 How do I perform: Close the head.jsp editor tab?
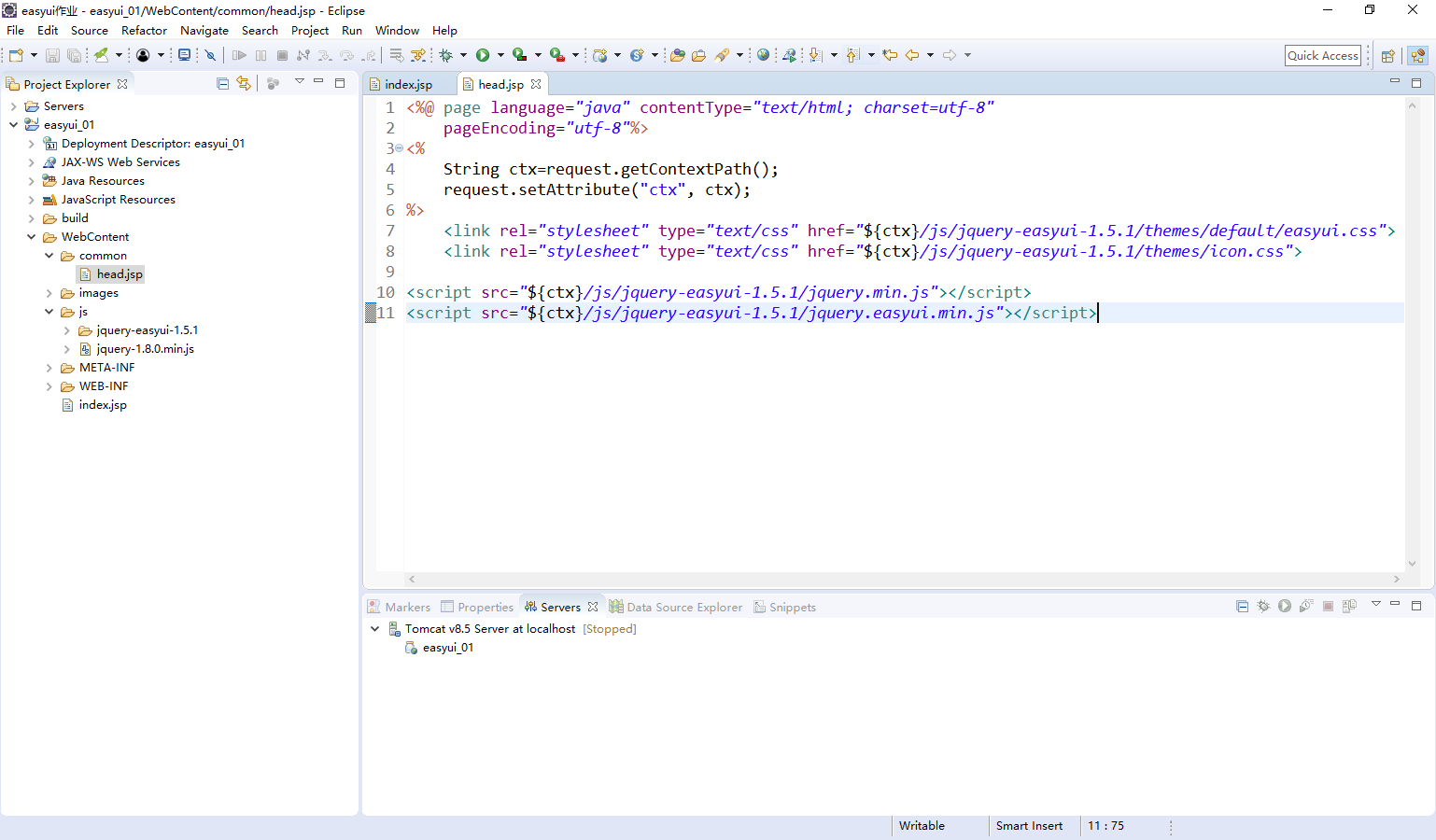tap(536, 84)
